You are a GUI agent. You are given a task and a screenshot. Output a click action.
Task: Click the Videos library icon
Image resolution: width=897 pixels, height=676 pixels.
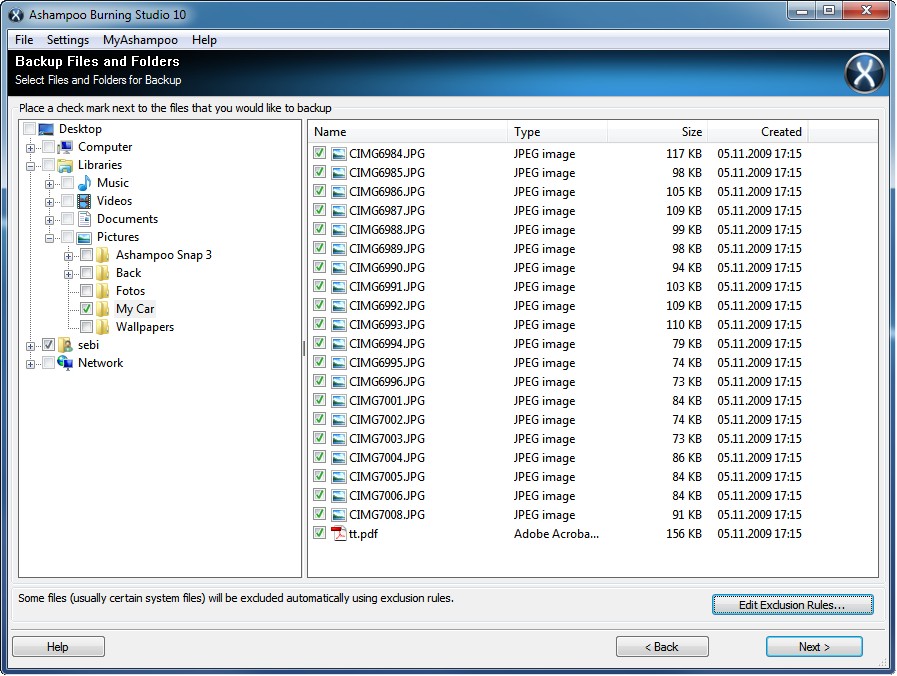85,201
